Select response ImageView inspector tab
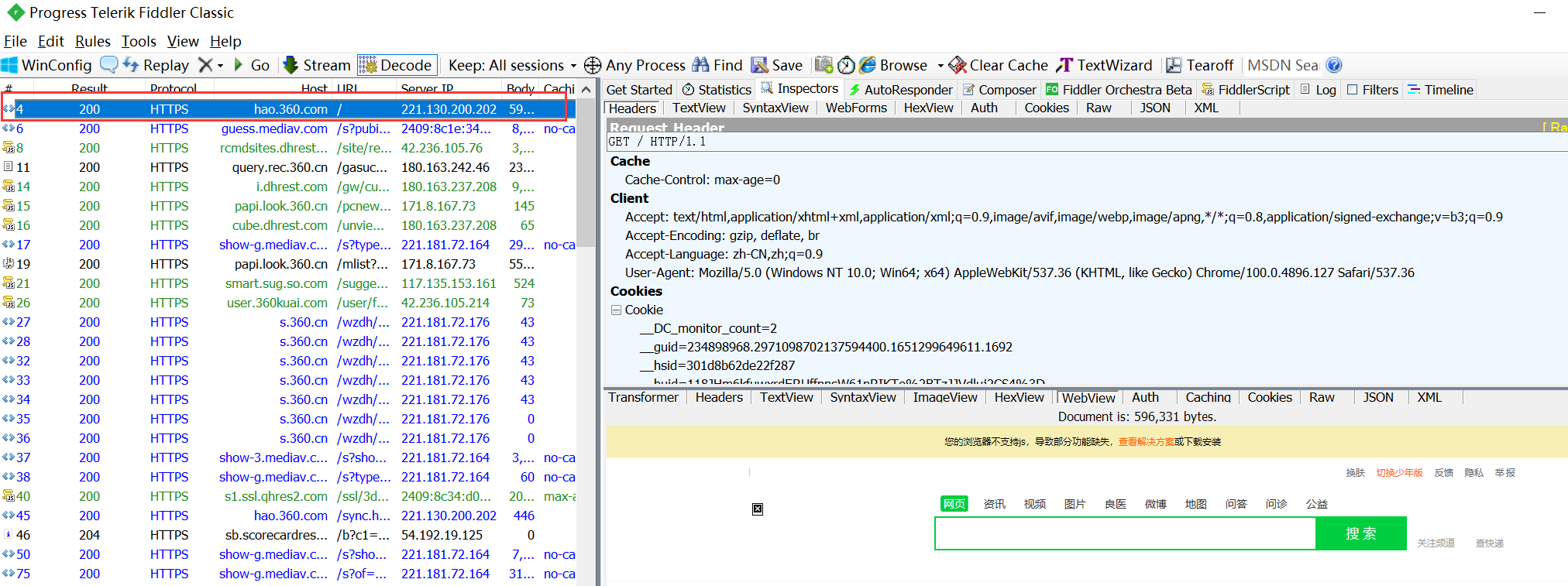The image size is (1568, 586). click(945, 397)
